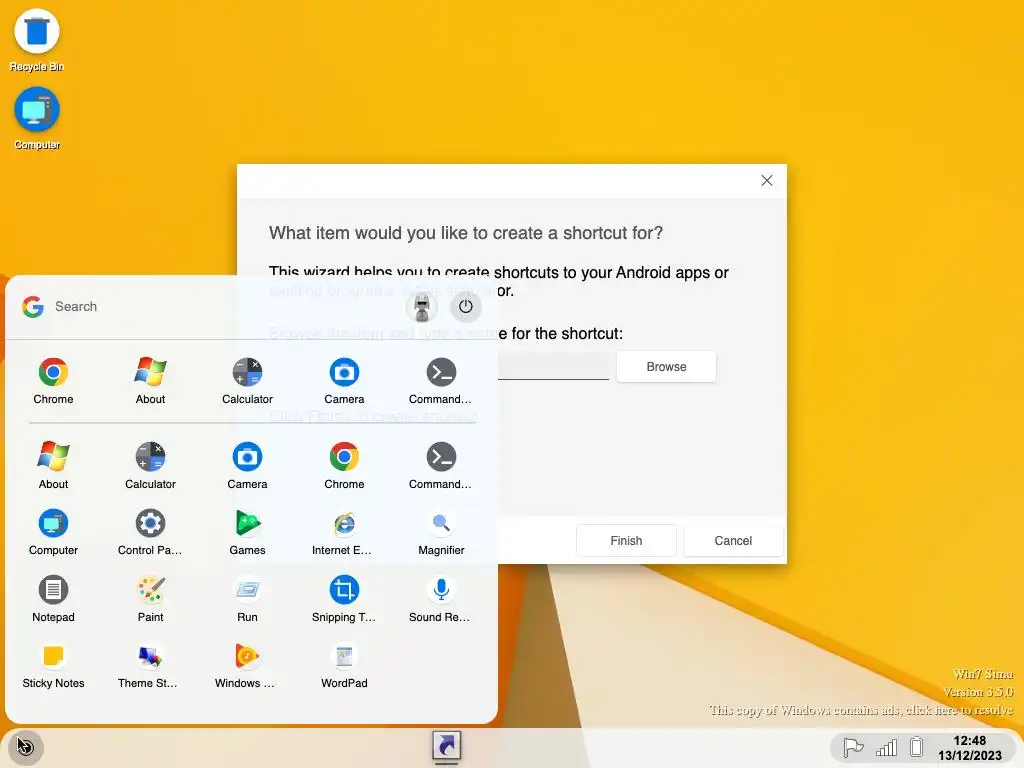Screen dimensions: 1024x768
Task: Open Control Panel app
Action: 150,532
